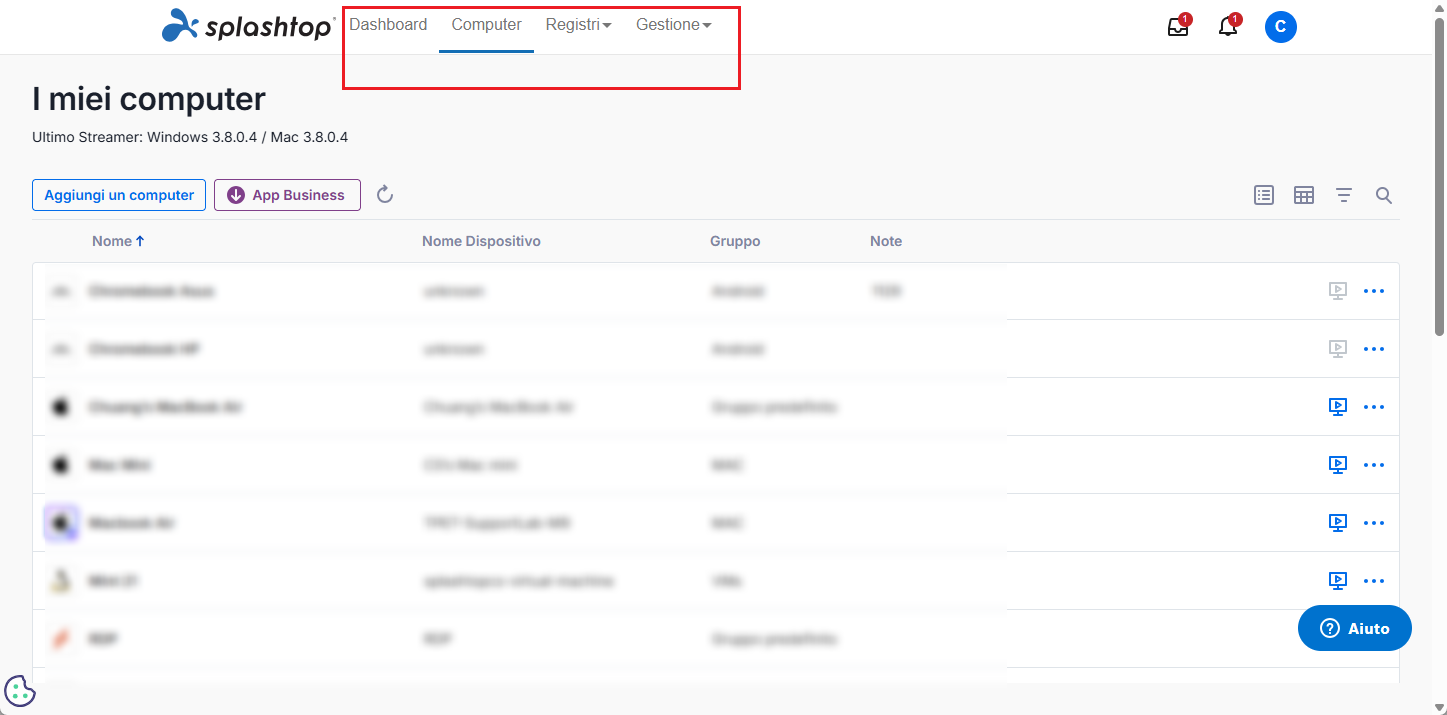Open more options for Chromebook HP
The image size is (1447, 715).
(1374, 349)
